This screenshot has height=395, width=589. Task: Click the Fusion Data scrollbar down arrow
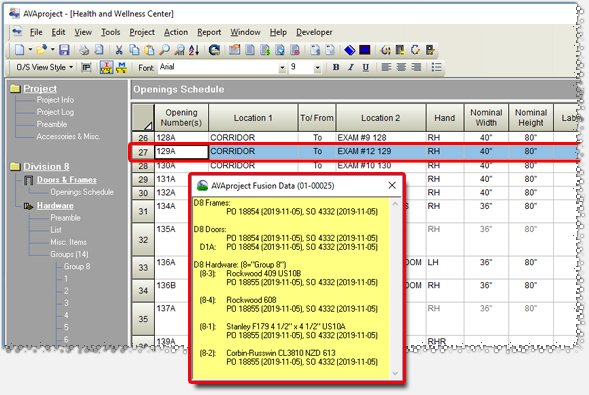[x=395, y=373]
